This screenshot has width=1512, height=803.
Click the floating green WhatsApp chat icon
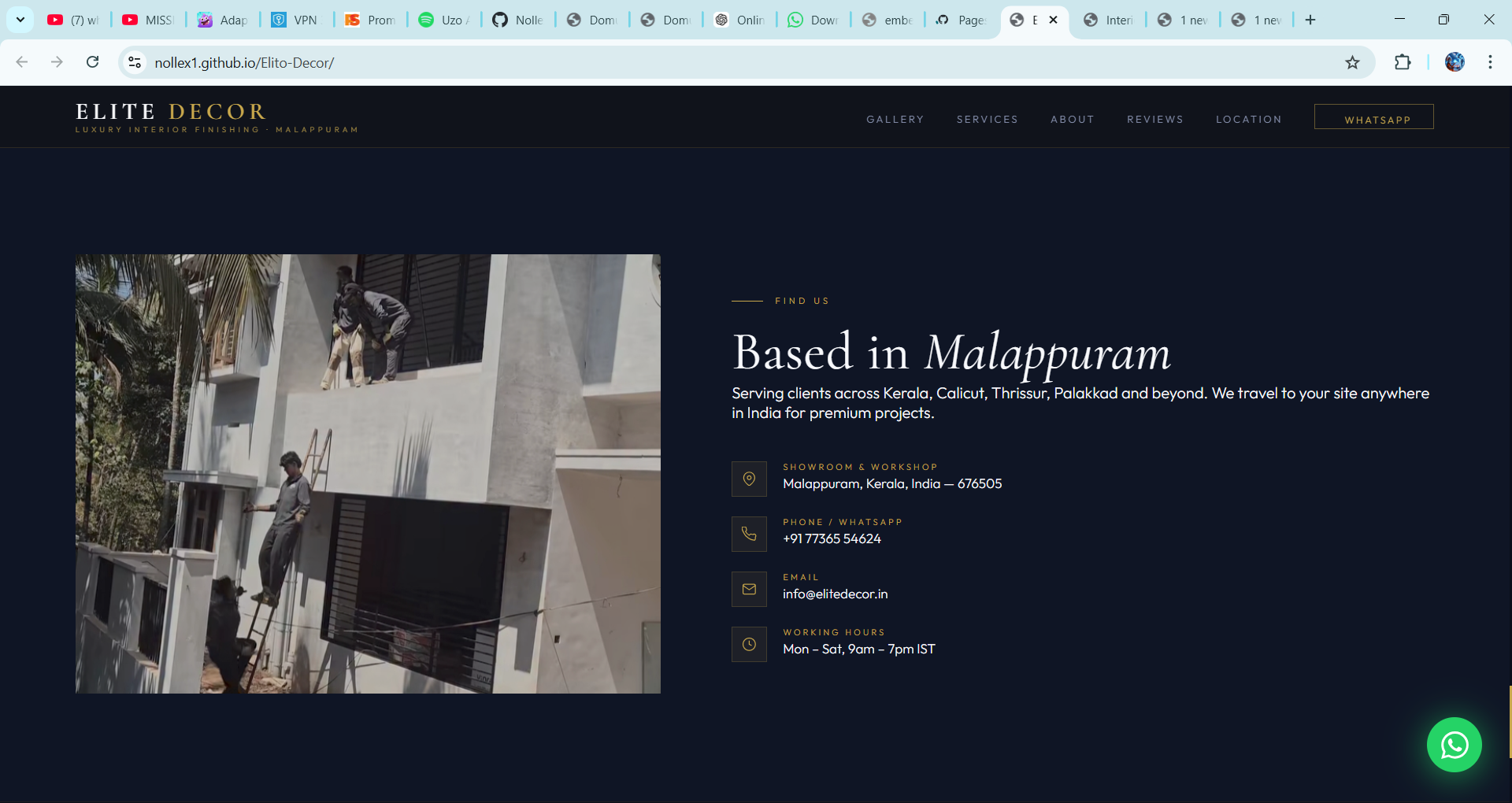click(x=1454, y=745)
